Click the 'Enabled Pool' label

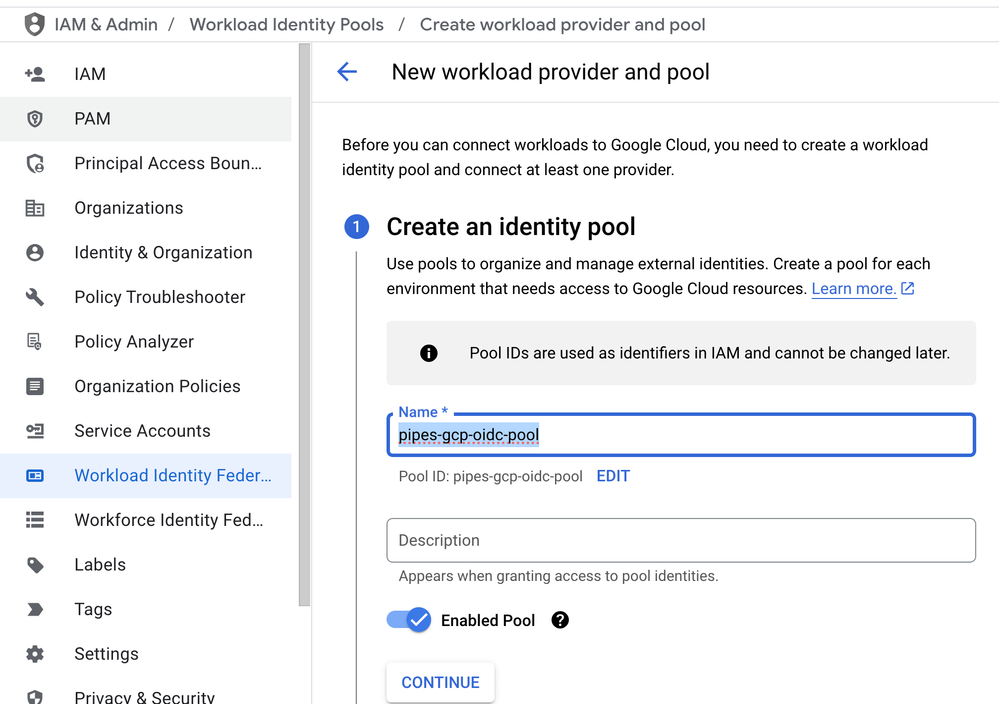[488, 621]
